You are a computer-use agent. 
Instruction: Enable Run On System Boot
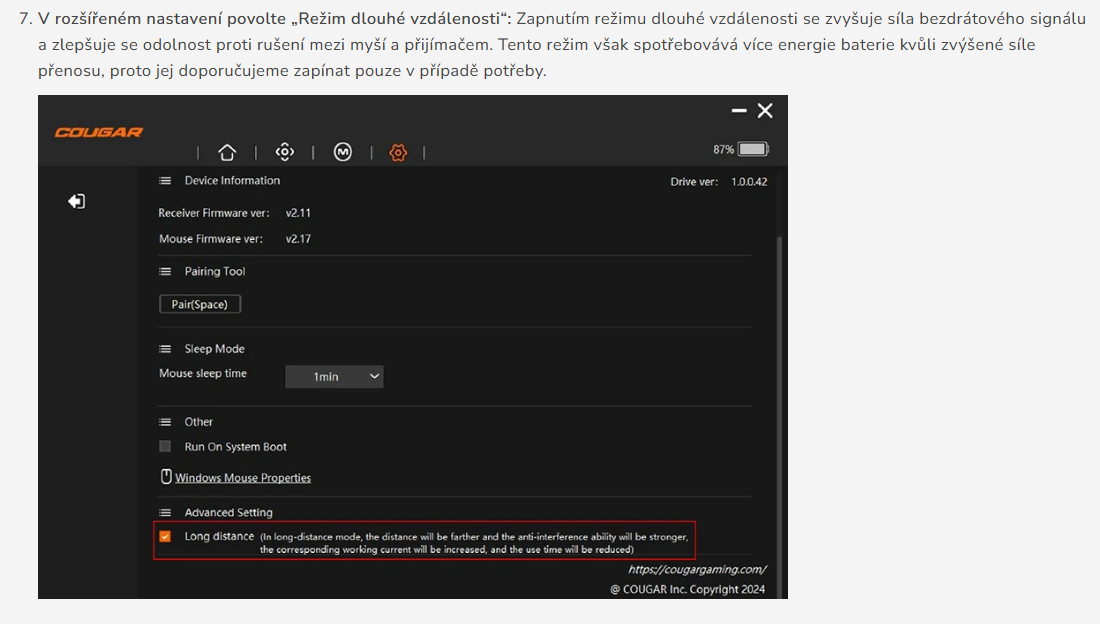(x=164, y=446)
